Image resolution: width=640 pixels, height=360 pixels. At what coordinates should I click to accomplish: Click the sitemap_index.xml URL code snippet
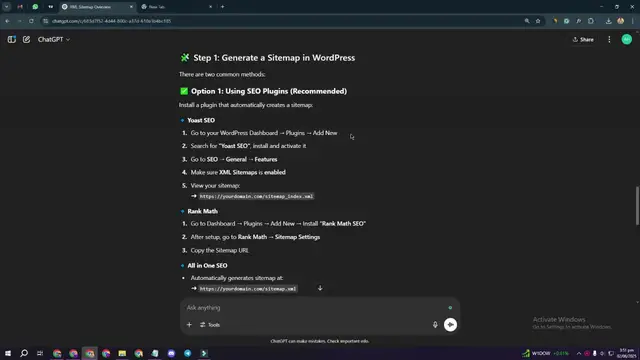(256, 196)
